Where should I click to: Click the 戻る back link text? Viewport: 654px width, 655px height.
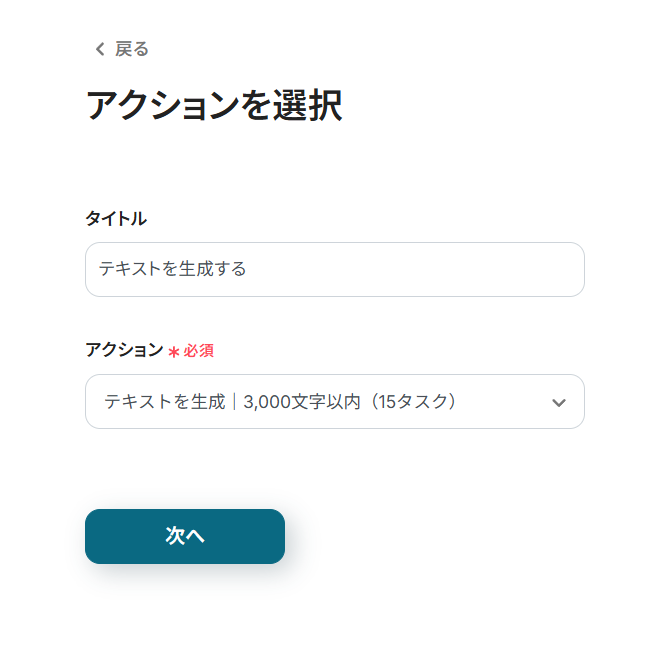[132, 49]
